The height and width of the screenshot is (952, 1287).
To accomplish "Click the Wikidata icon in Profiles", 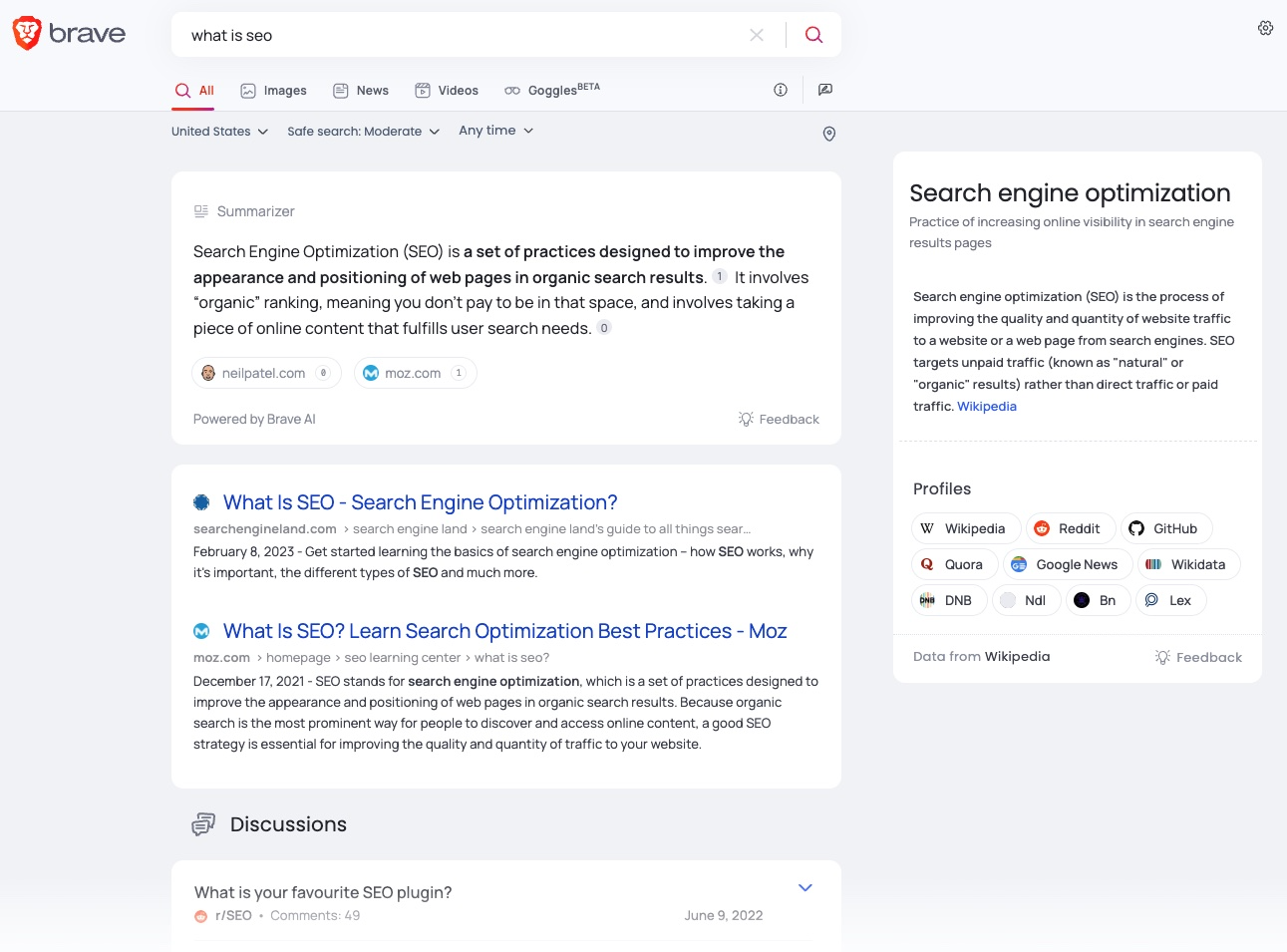I will tap(1153, 563).
